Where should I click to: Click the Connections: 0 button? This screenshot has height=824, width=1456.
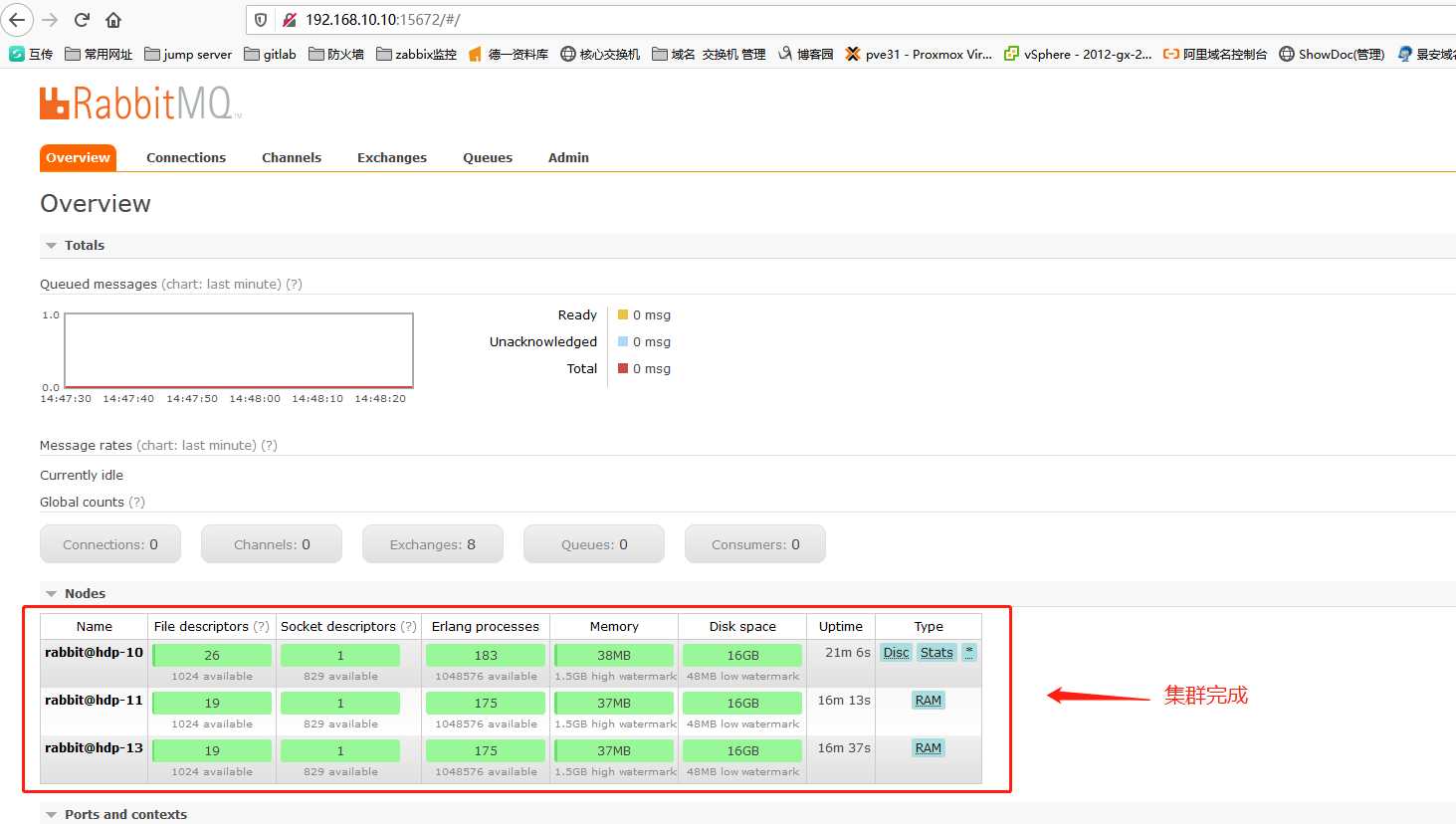[x=110, y=544]
